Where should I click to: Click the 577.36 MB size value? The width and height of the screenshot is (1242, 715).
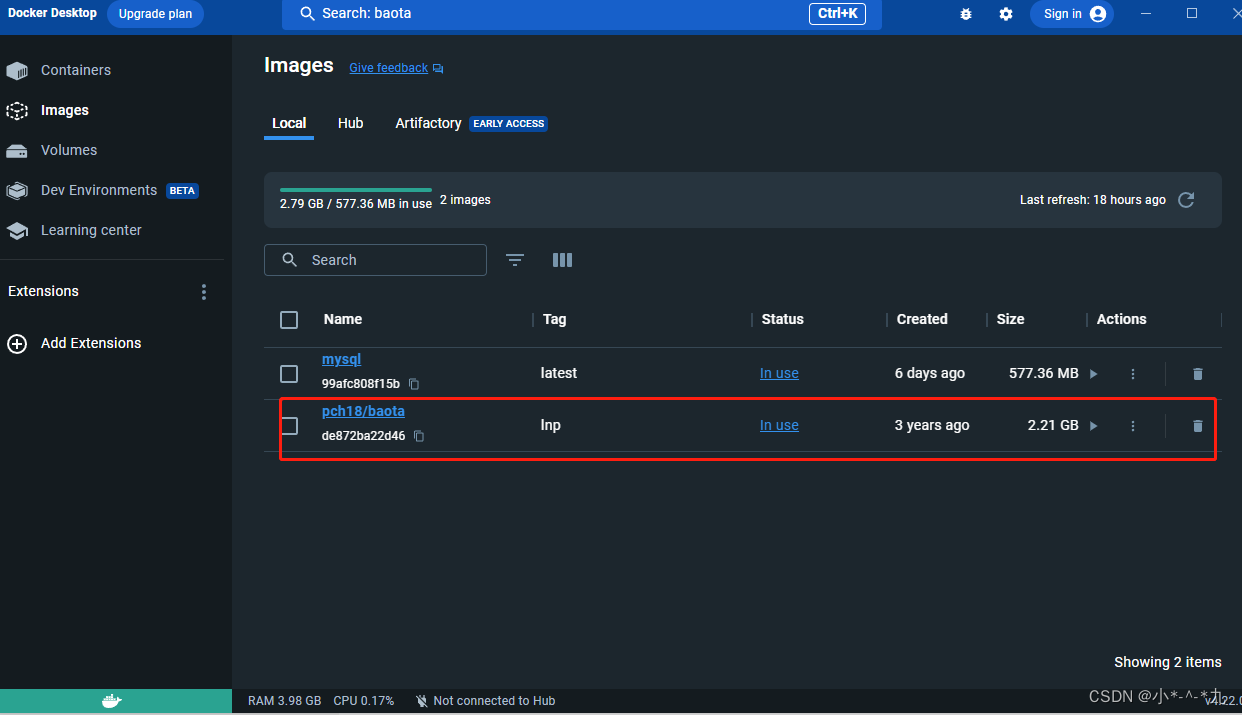pyautogui.click(x=1044, y=373)
